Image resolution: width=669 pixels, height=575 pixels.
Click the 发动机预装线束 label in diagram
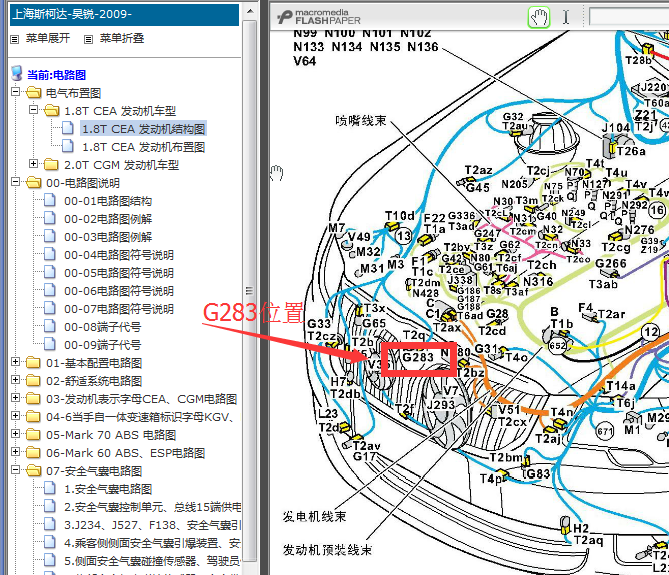click(327, 550)
